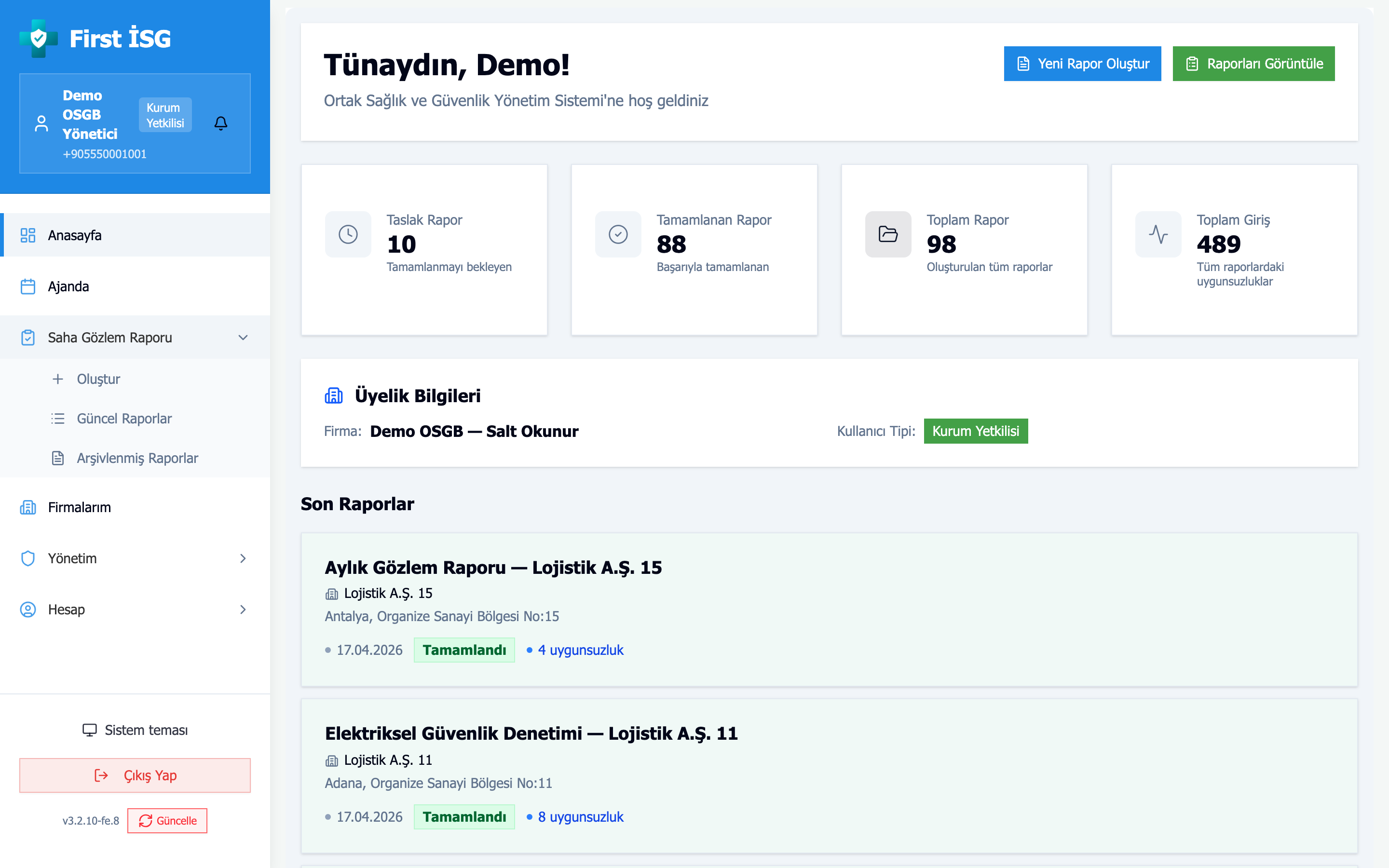Image resolution: width=1389 pixels, height=868 pixels.
Task: Expand the Hesap menu chevron
Action: [x=244, y=610]
